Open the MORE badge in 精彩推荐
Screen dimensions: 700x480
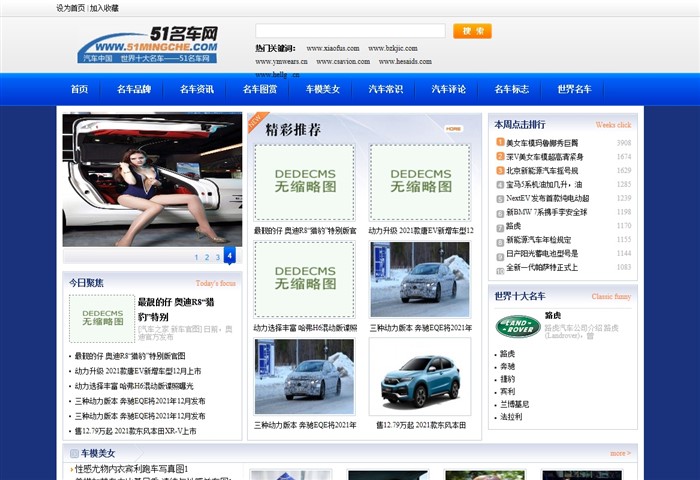(x=454, y=129)
